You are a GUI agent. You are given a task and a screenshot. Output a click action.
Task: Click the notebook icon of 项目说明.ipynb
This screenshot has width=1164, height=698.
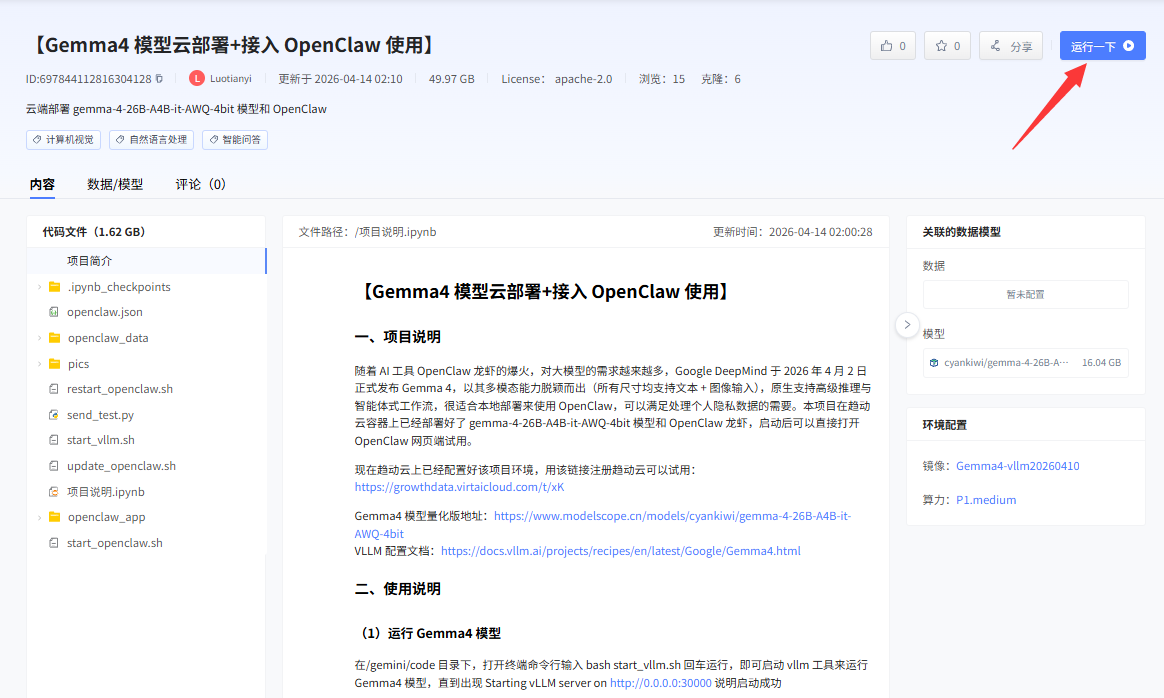pyautogui.click(x=53, y=492)
